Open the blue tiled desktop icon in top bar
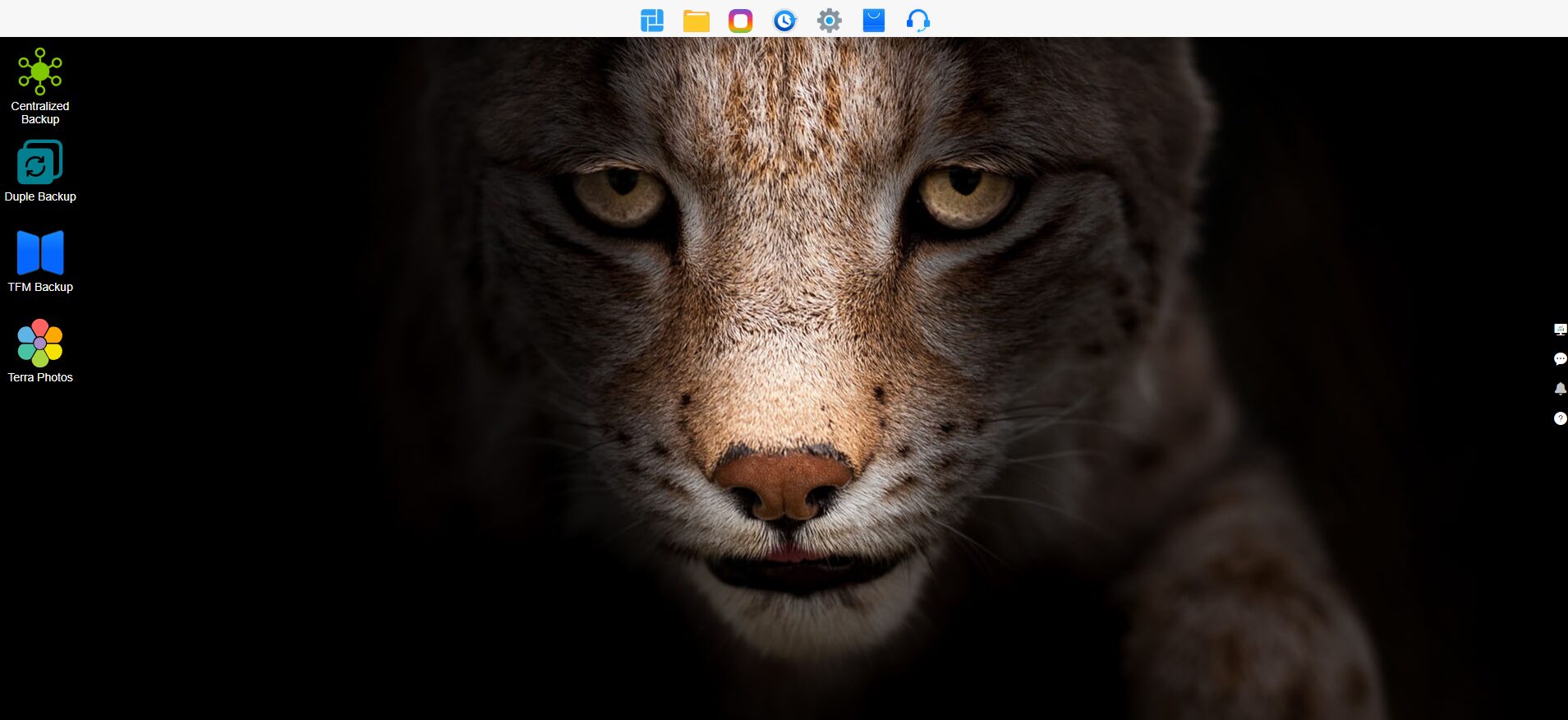The image size is (1568, 720). 651,20
